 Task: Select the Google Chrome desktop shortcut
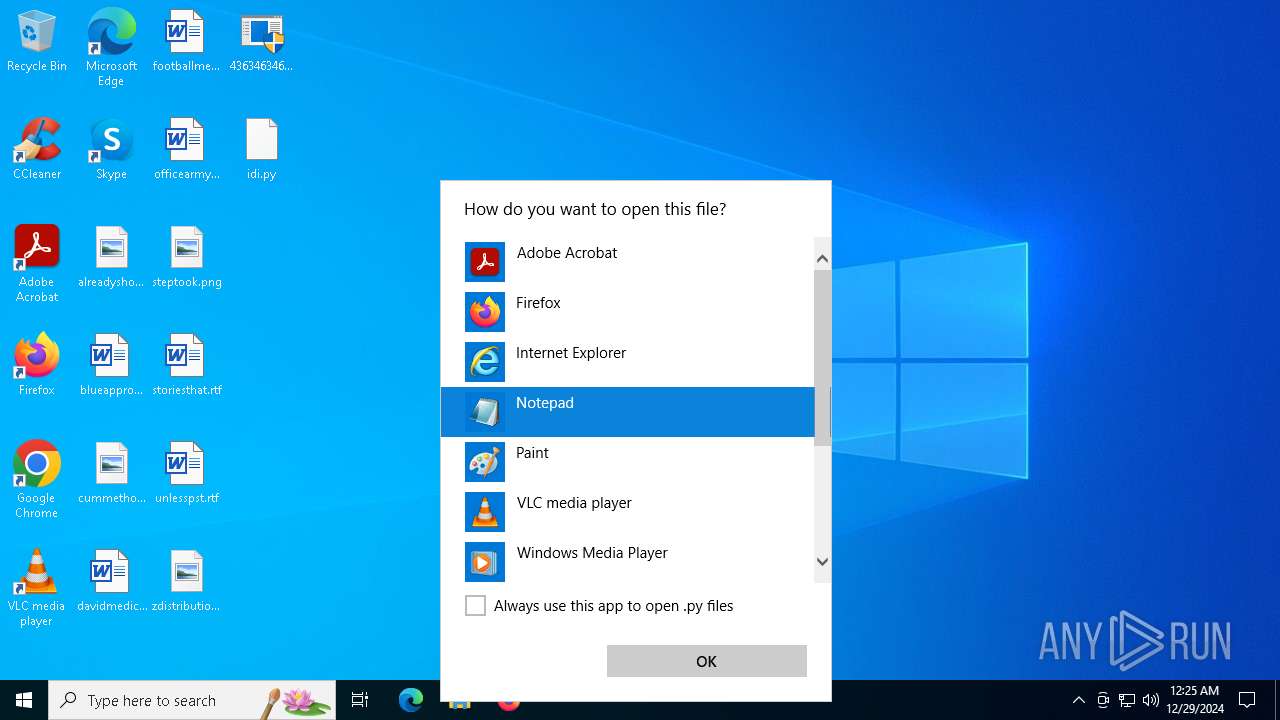37,480
